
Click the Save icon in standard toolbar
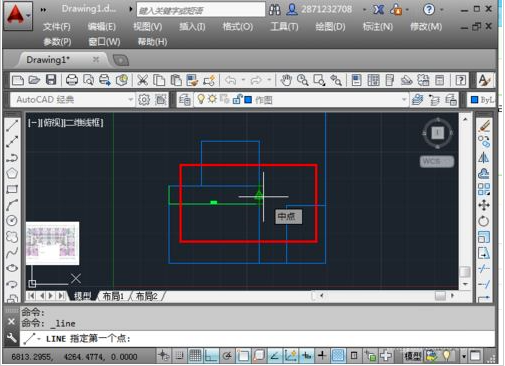51,80
